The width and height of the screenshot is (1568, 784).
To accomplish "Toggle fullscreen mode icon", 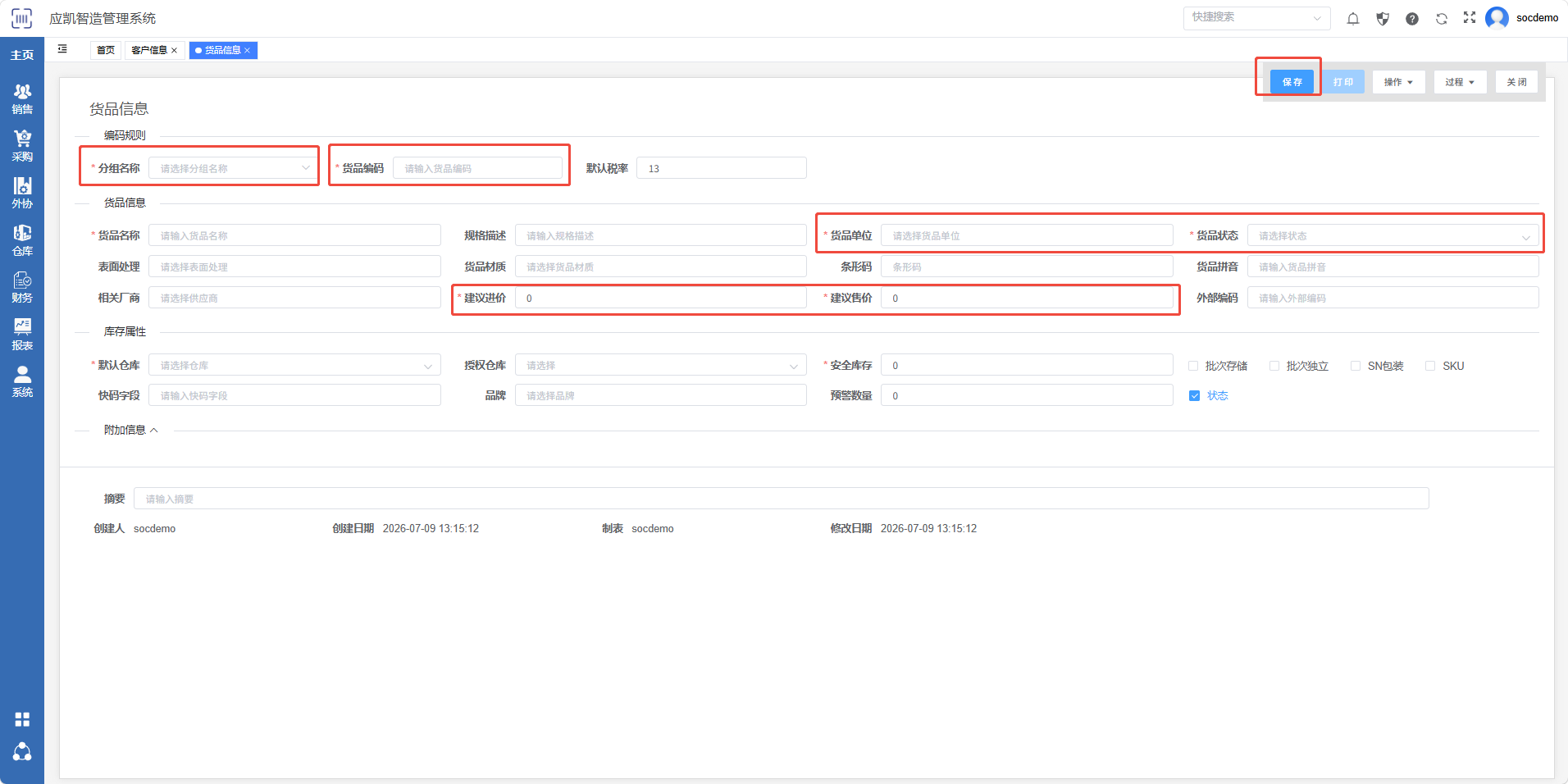I will (x=1470, y=17).
